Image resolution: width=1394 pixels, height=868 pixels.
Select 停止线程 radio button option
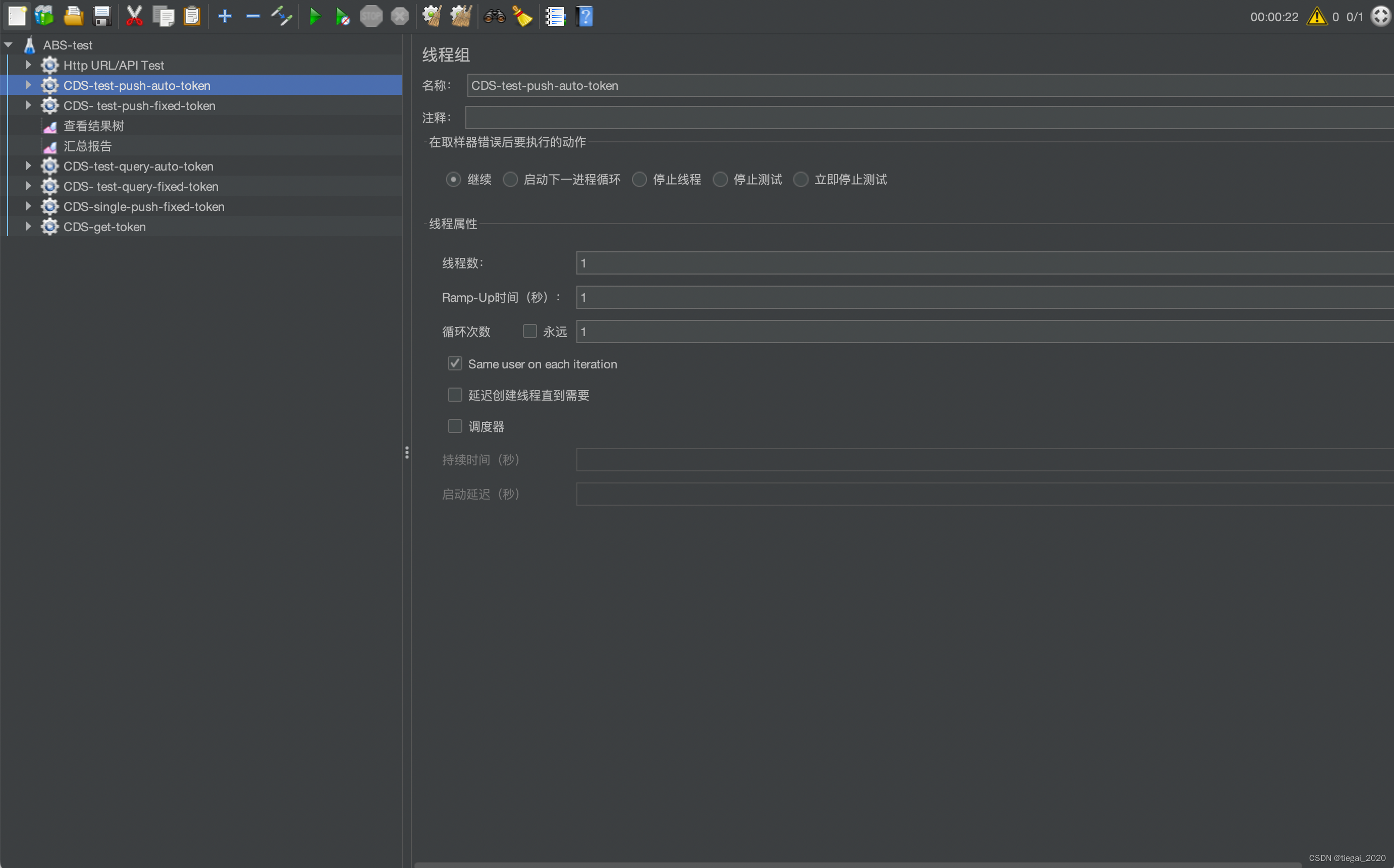640,179
